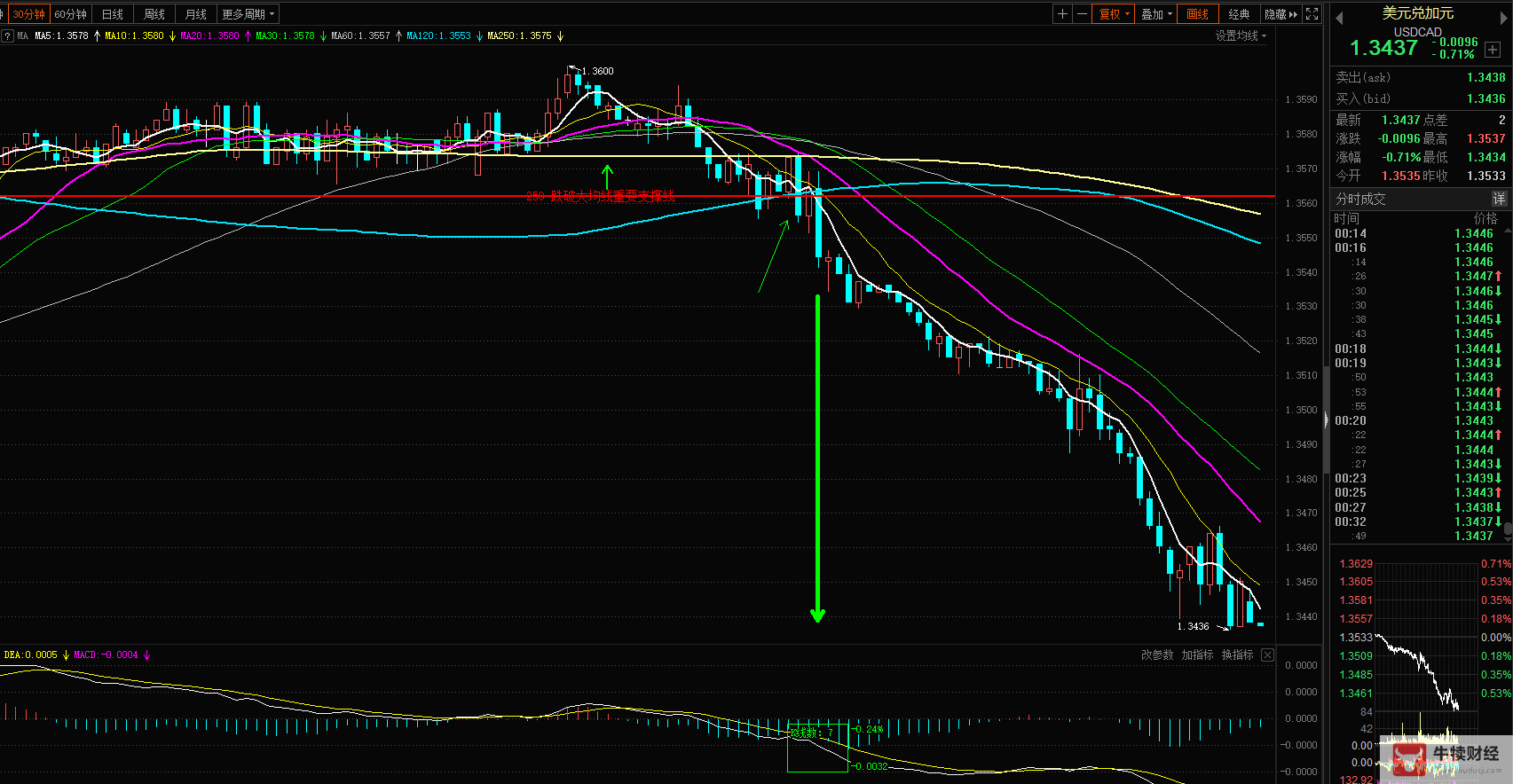
Task: Enter fullscreen chart mode
Action: click(x=1312, y=14)
